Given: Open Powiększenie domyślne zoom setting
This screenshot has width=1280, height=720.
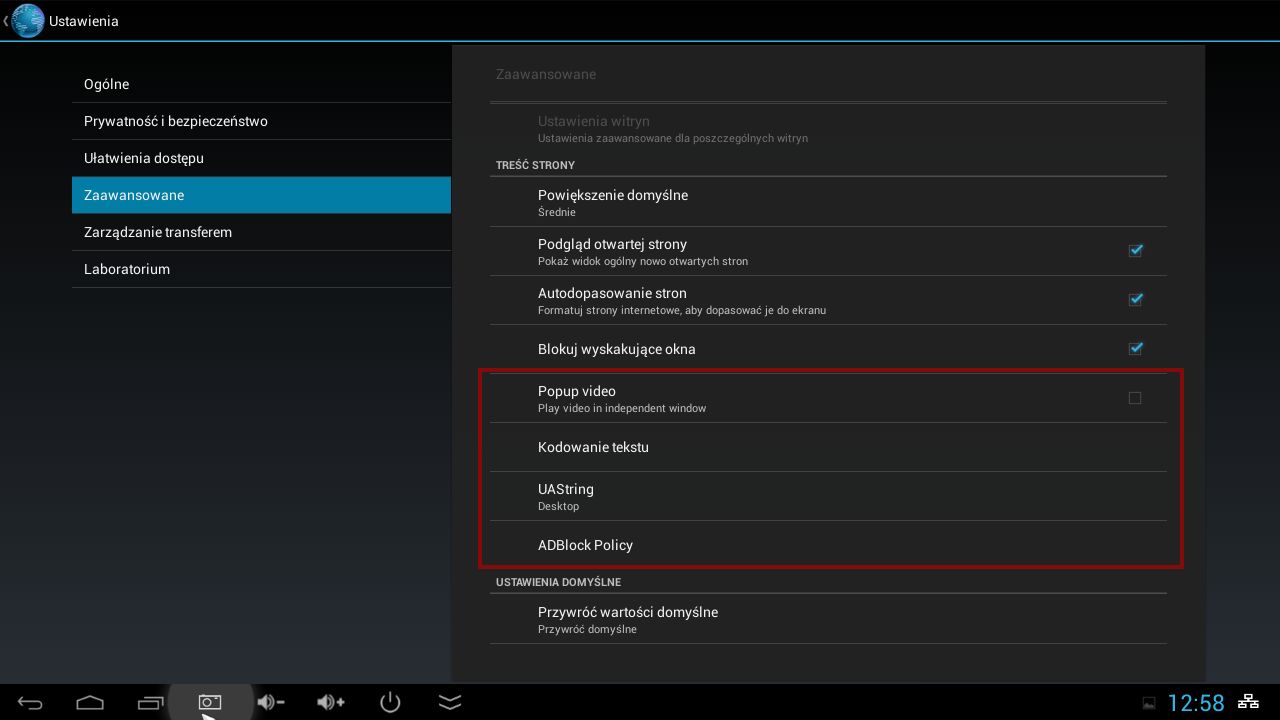Looking at the screenshot, I should 828,202.
